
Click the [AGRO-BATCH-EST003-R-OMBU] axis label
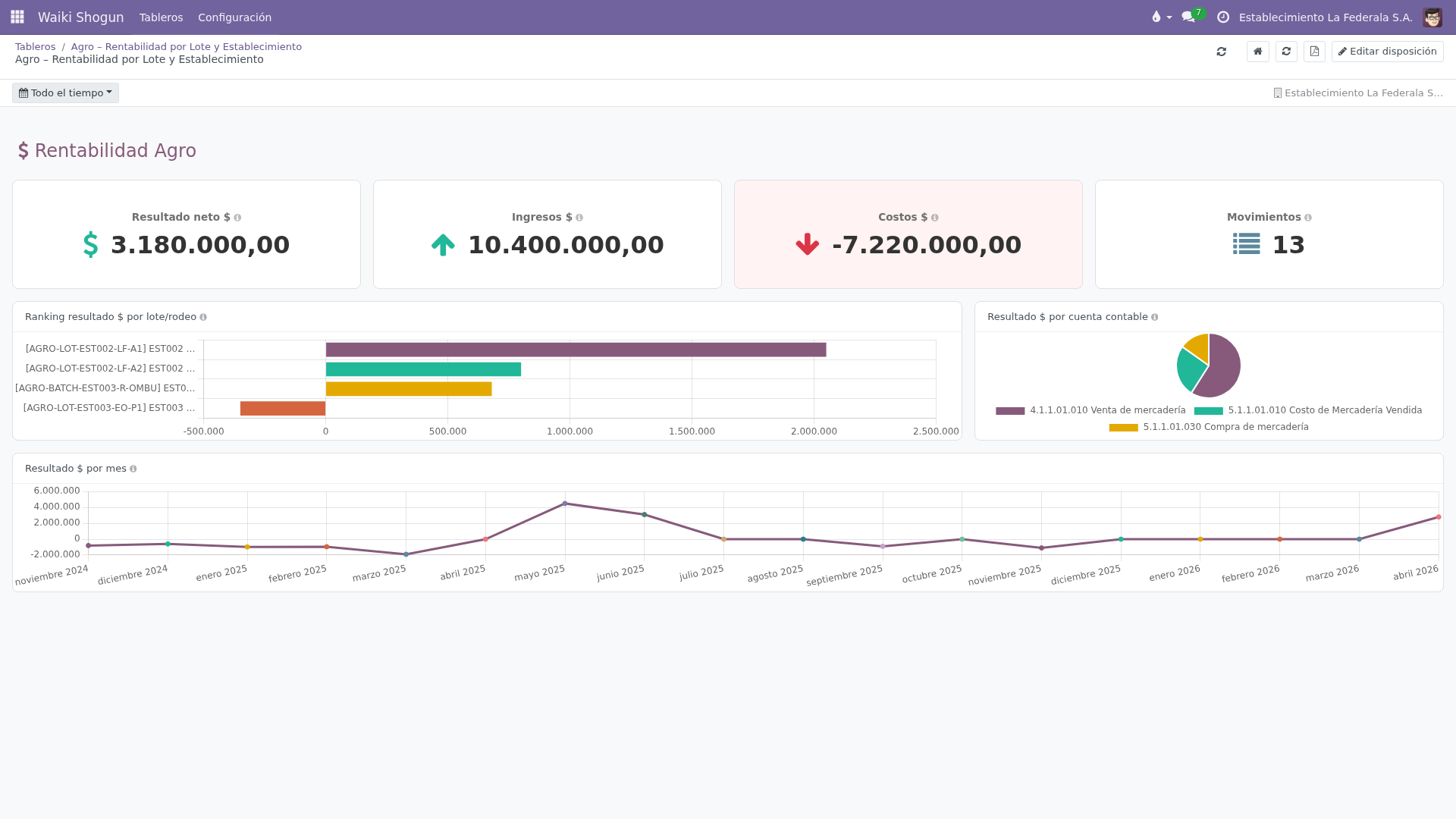coord(105,388)
